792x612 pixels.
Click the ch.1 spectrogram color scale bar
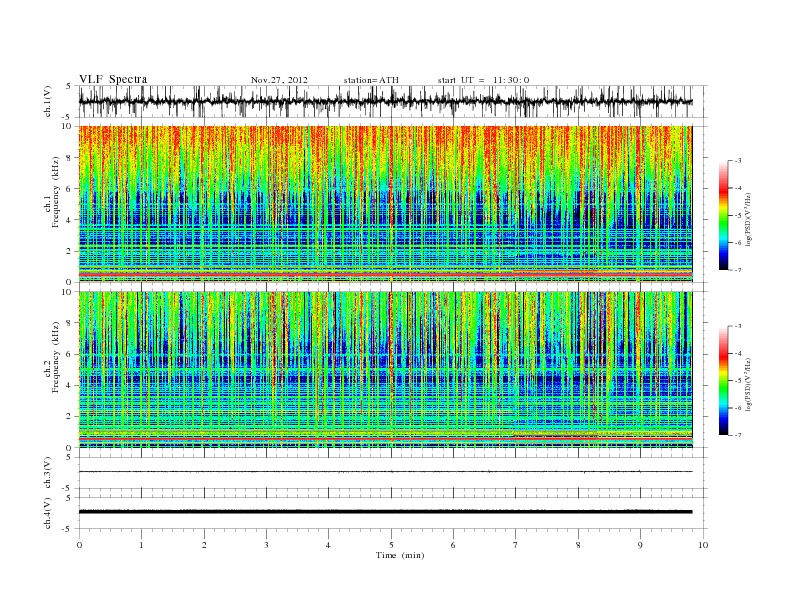[x=723, y=215]
